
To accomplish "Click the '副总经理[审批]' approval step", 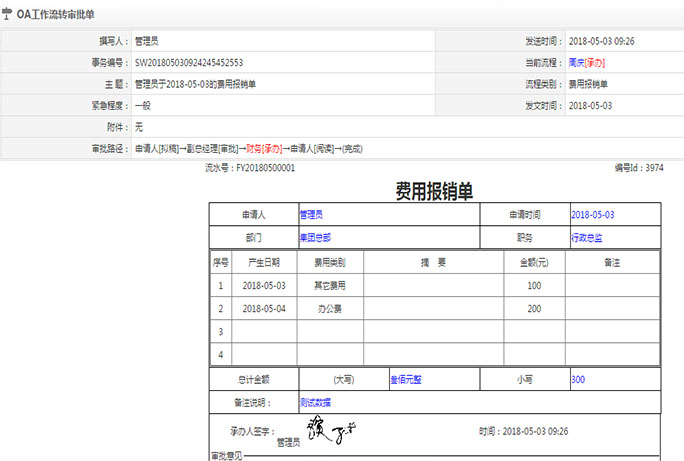I will point(212,149).
